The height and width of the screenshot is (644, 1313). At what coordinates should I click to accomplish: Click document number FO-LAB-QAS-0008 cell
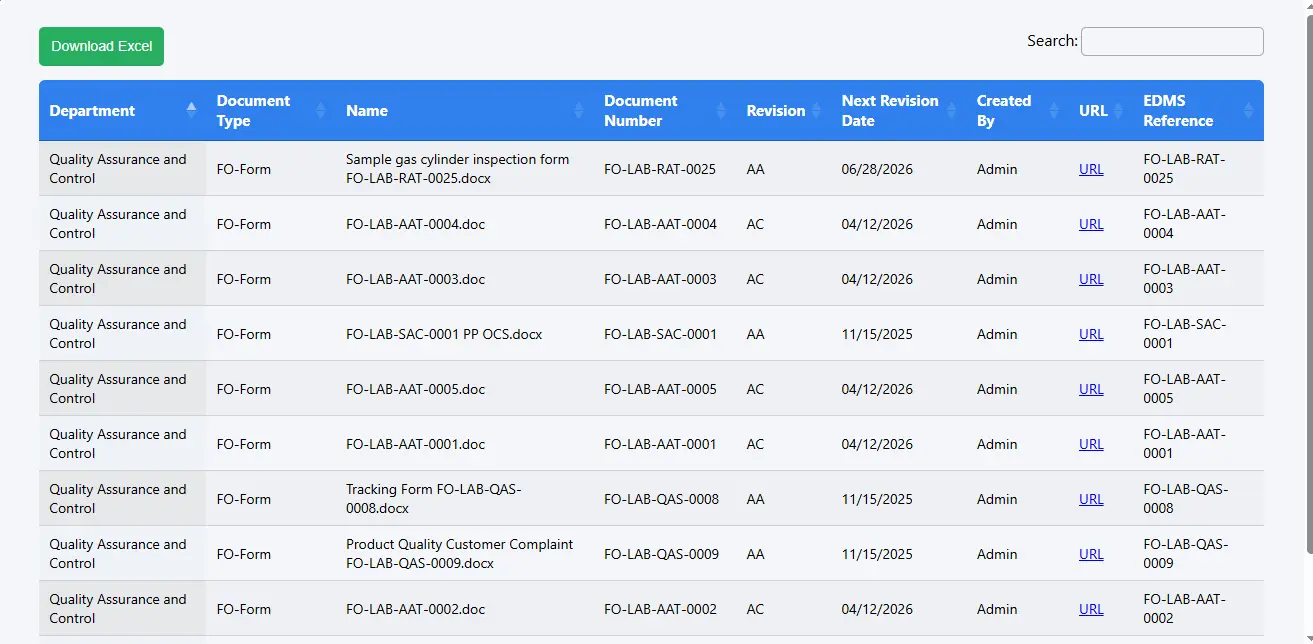[x=661, y=499]
